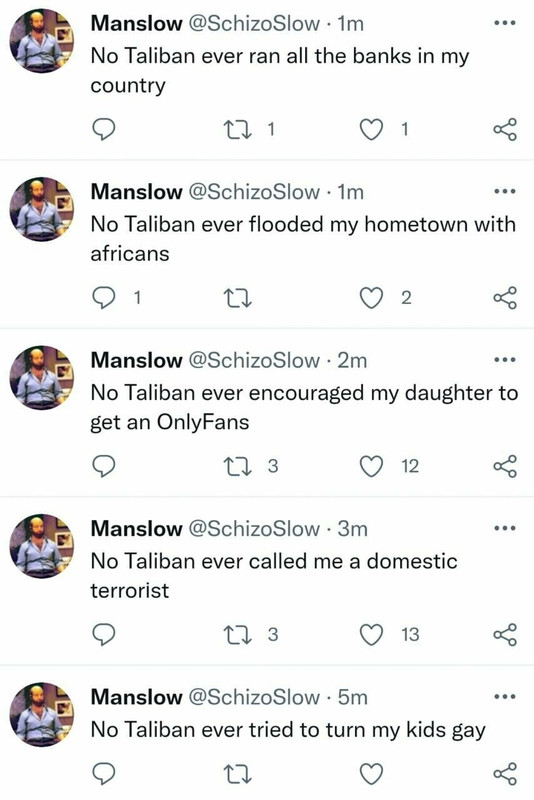The height and width of the screenshot is (800, 534).
Task: Open more options on banks tweet
Action: [x=505, y=23]
